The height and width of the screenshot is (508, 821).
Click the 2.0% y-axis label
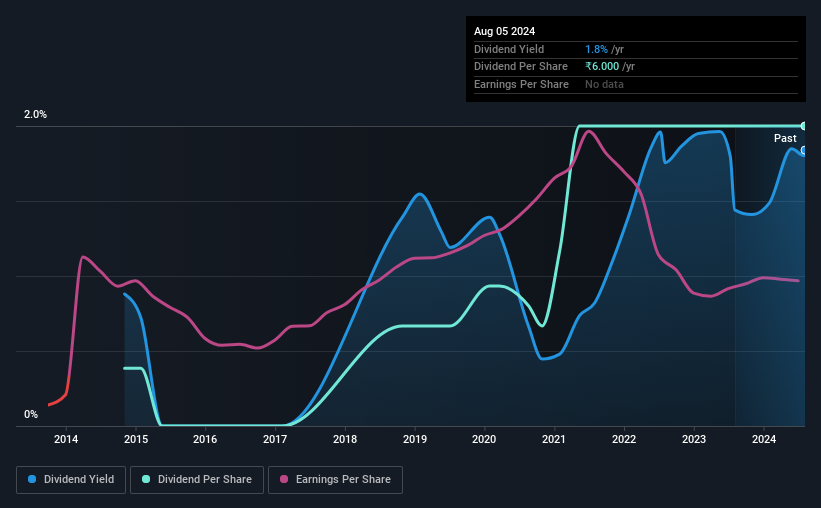pyautogui.click(x=35, y=114)
